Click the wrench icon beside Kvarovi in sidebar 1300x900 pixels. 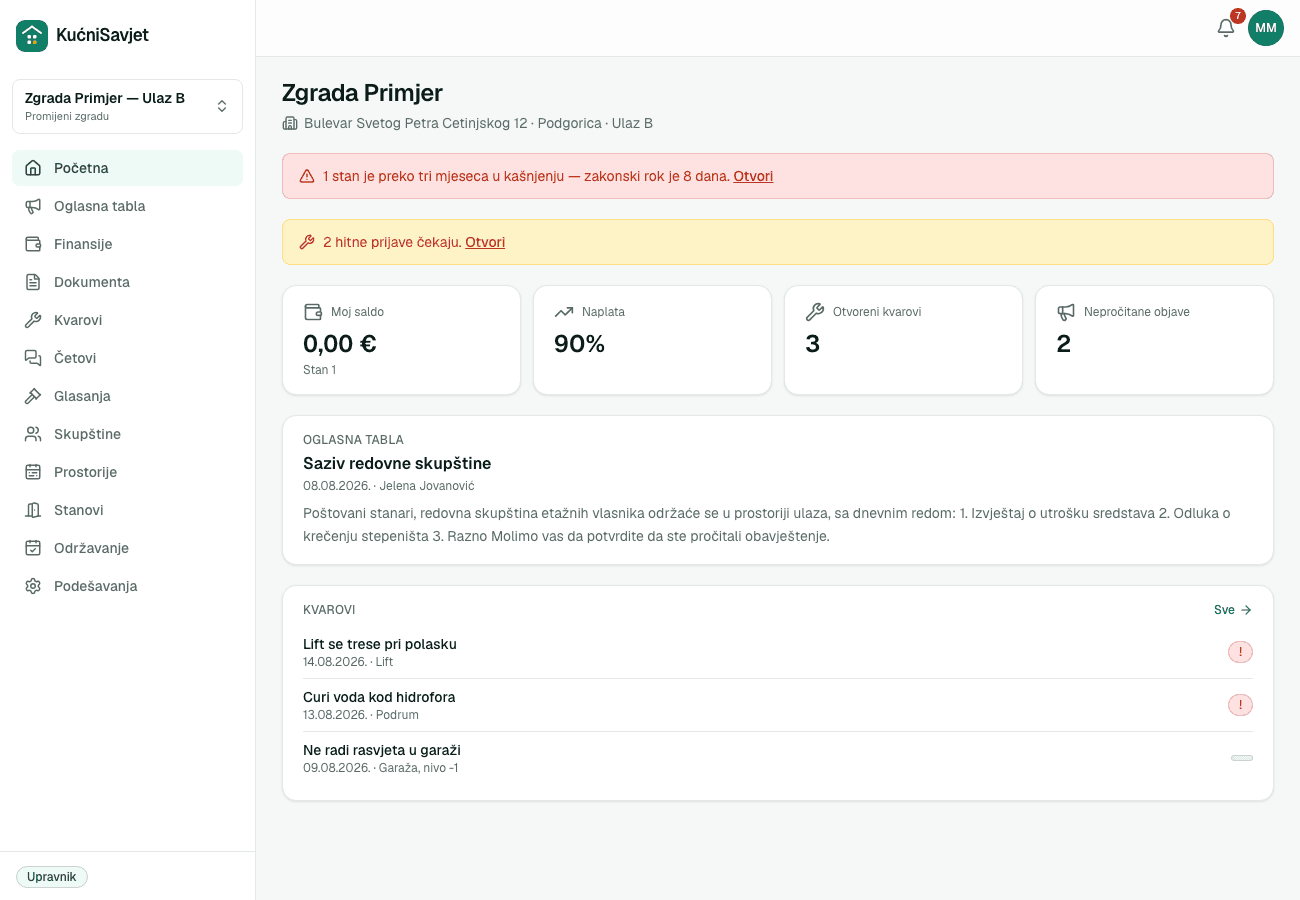click(33, 320)
